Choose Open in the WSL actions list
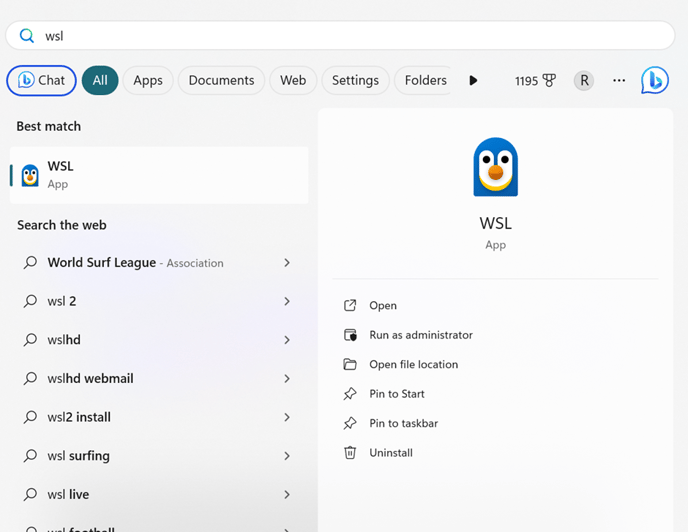The width and height of the screenshot is (688, 532). click(x=383, y=306)
